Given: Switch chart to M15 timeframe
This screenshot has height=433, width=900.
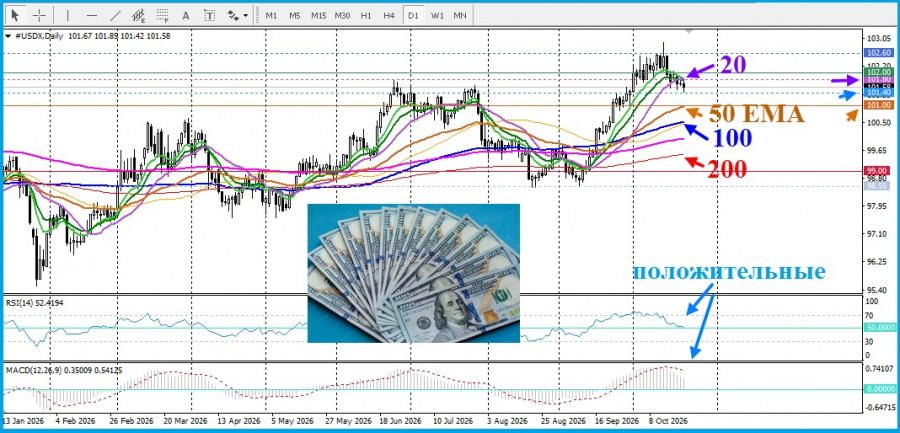Looking at the screenshot, I should coord(319,16).
